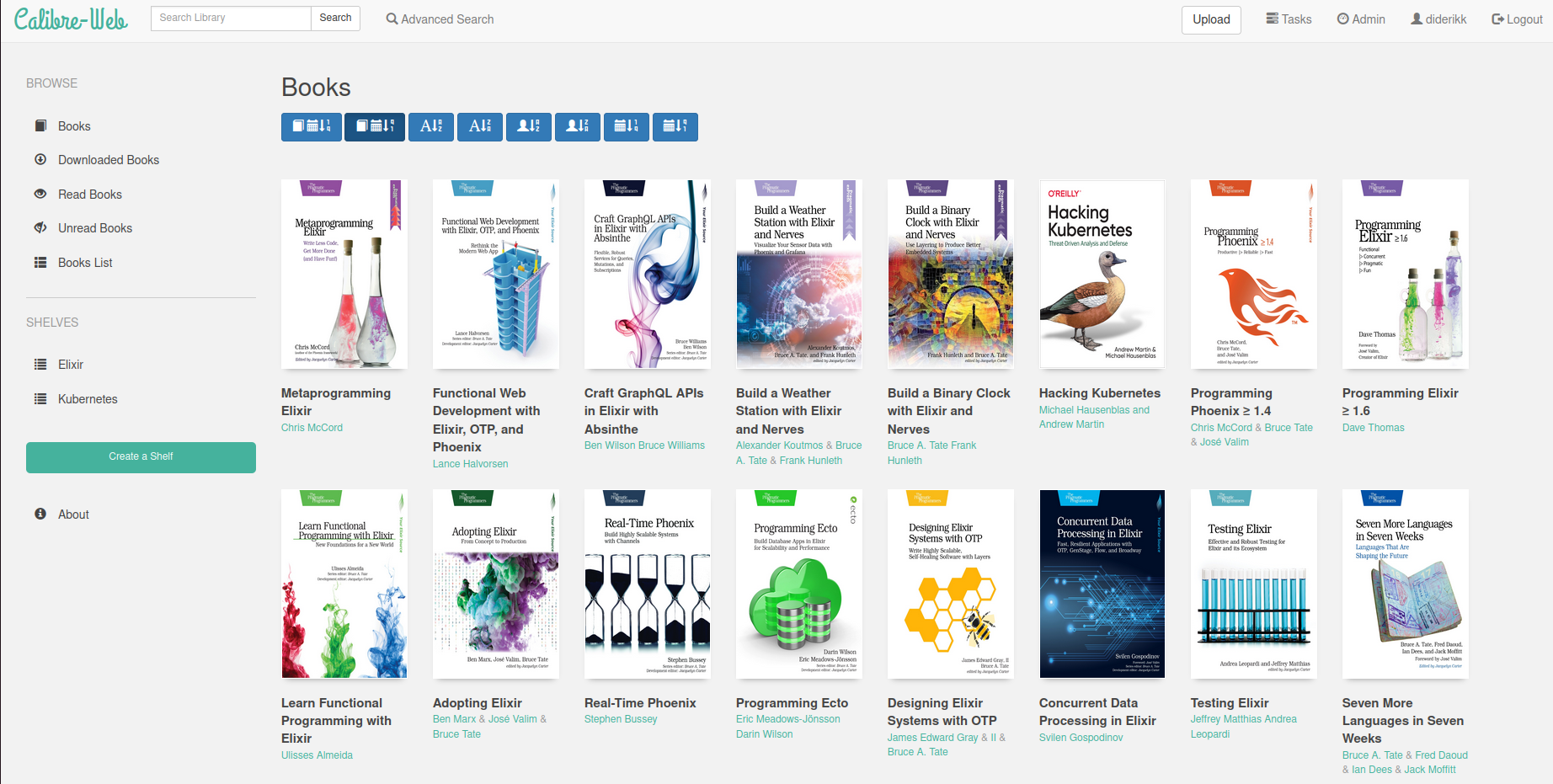1553x784 pixels.
Task: Click author link James Edward Gray
Action: click(x=932, y=738)
